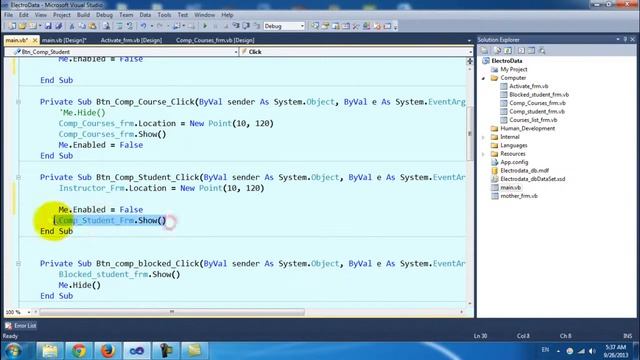Click the Show All Files icon in Solution Explorer
The height and width of the screenshot is (360, 640).
(498, 51)
